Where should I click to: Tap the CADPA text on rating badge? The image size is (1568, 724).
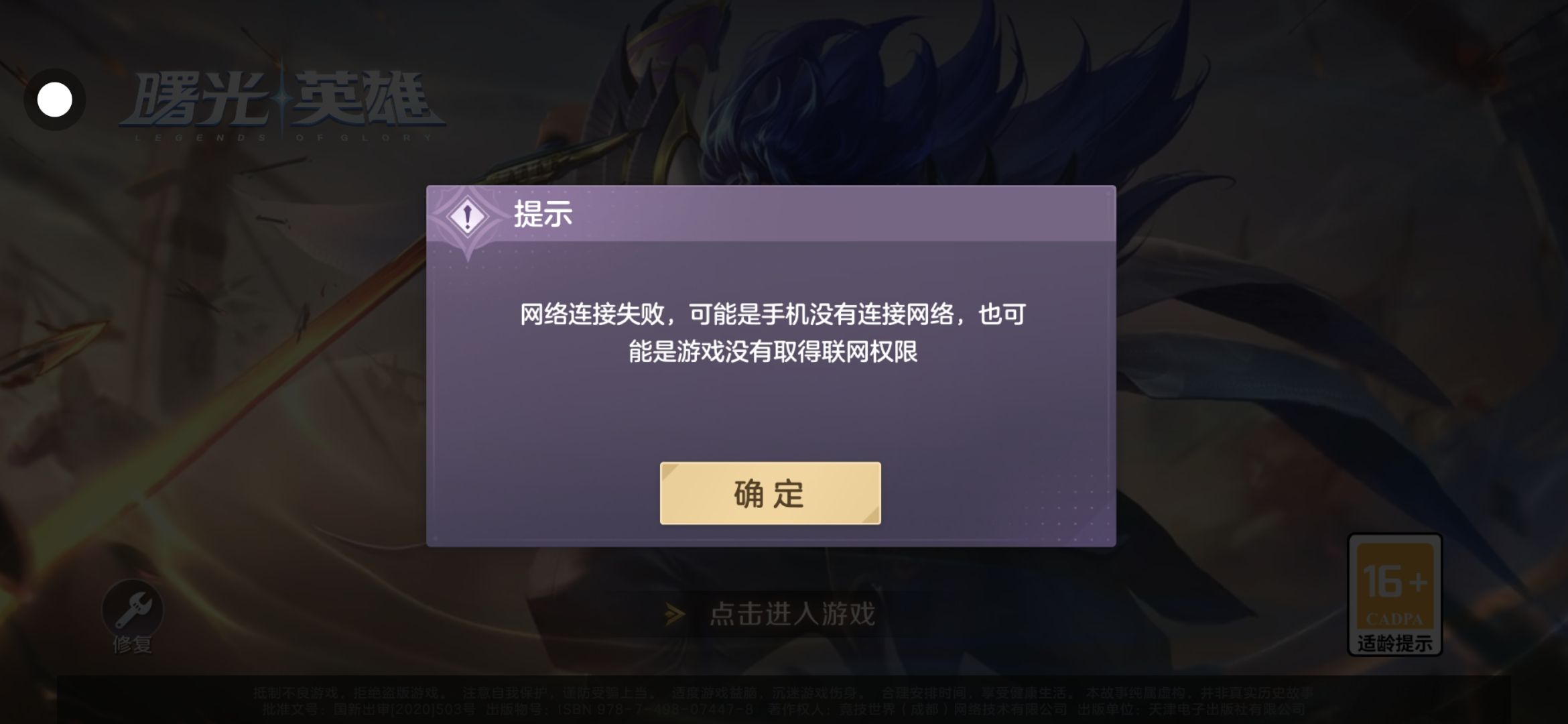pyautogui.click(x=1394, y=619)
